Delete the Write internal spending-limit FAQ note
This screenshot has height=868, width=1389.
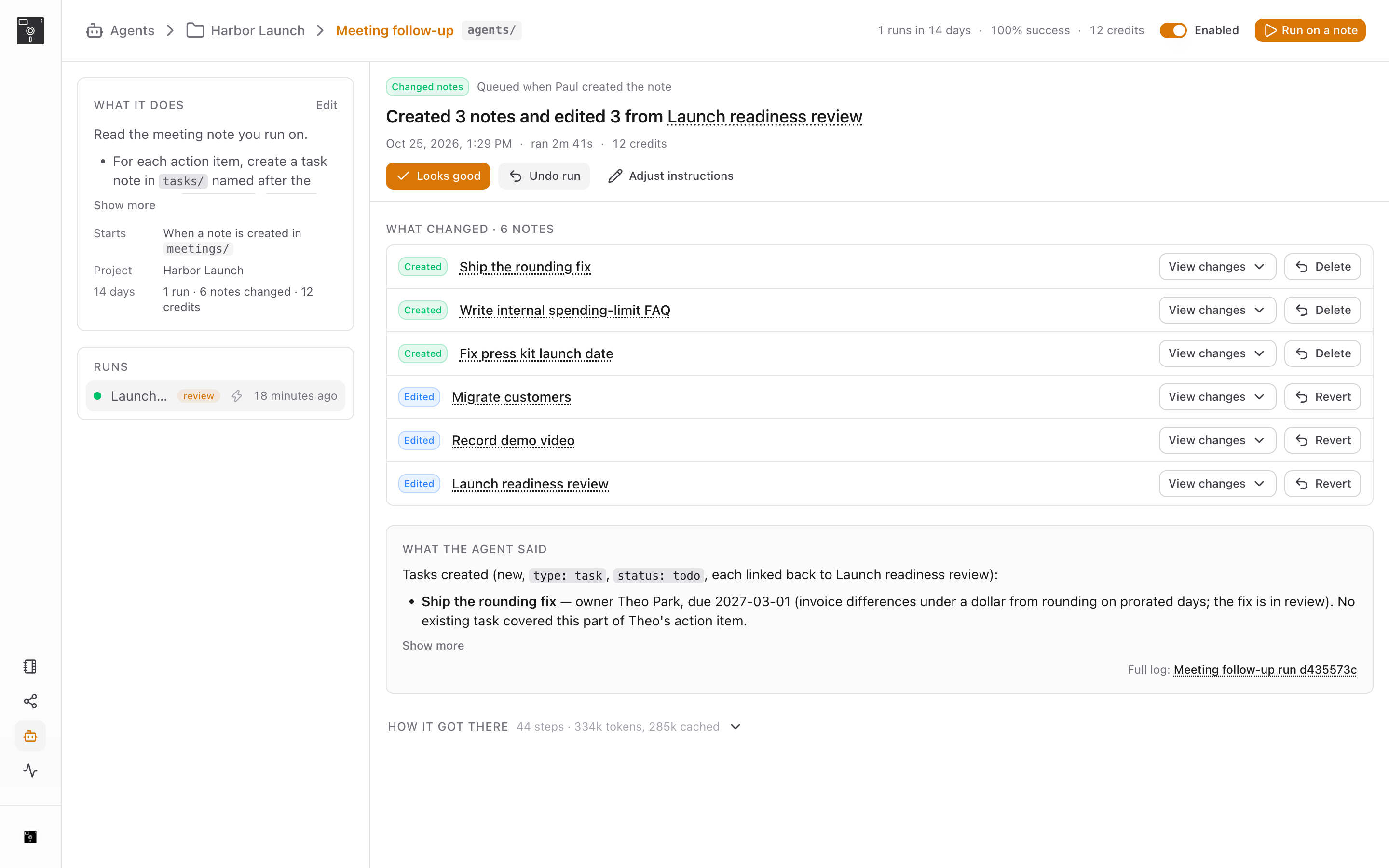(1322, 310)
